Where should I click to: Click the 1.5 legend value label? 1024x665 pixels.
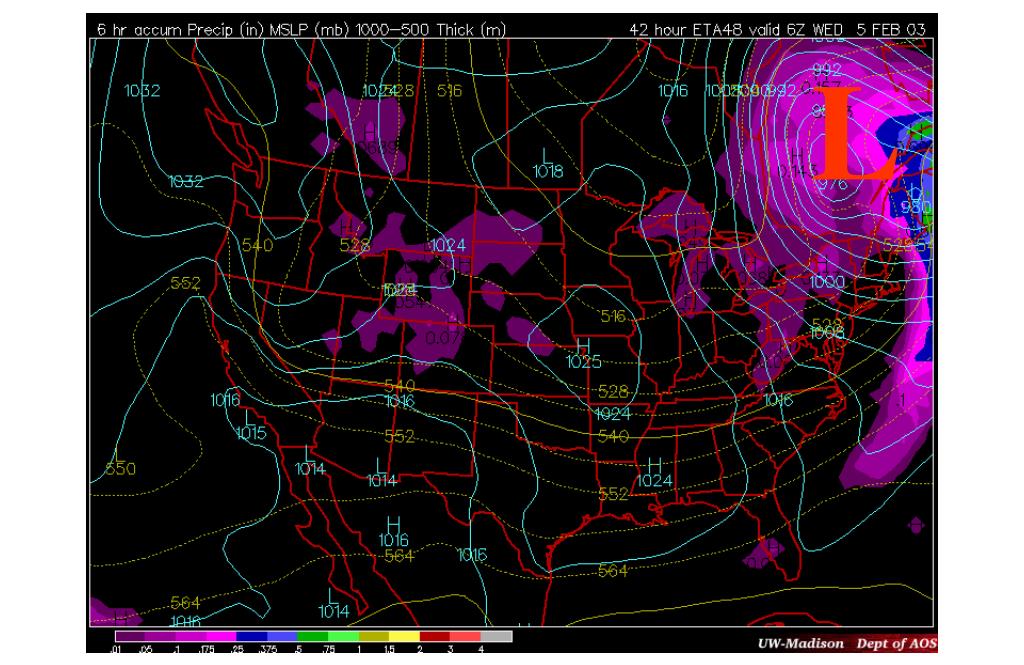click(x=389, y=649)
